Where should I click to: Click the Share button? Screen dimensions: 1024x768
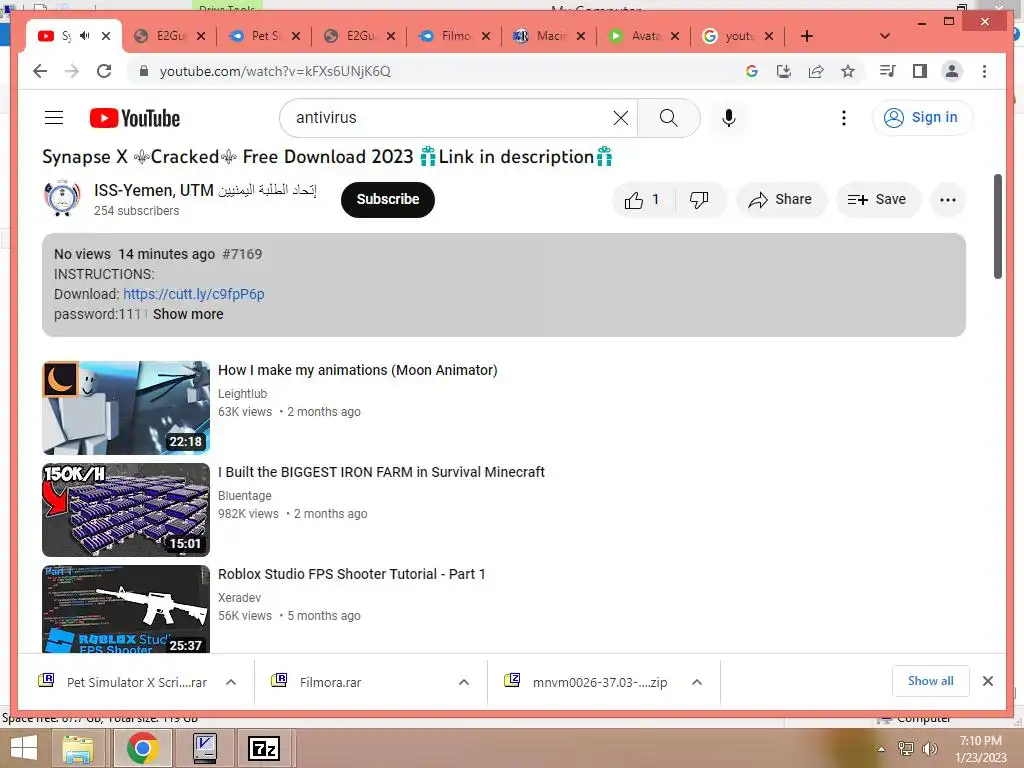[781, 200]
